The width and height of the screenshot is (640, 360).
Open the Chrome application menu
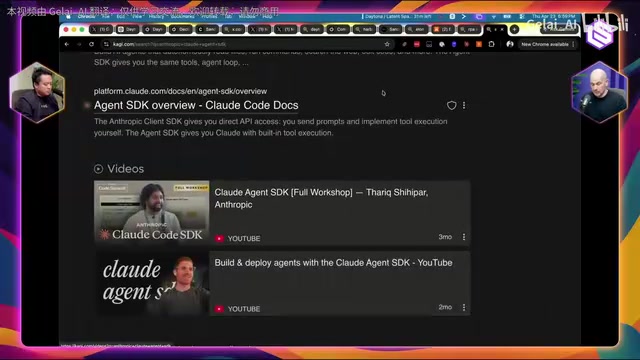coord(86,17)
